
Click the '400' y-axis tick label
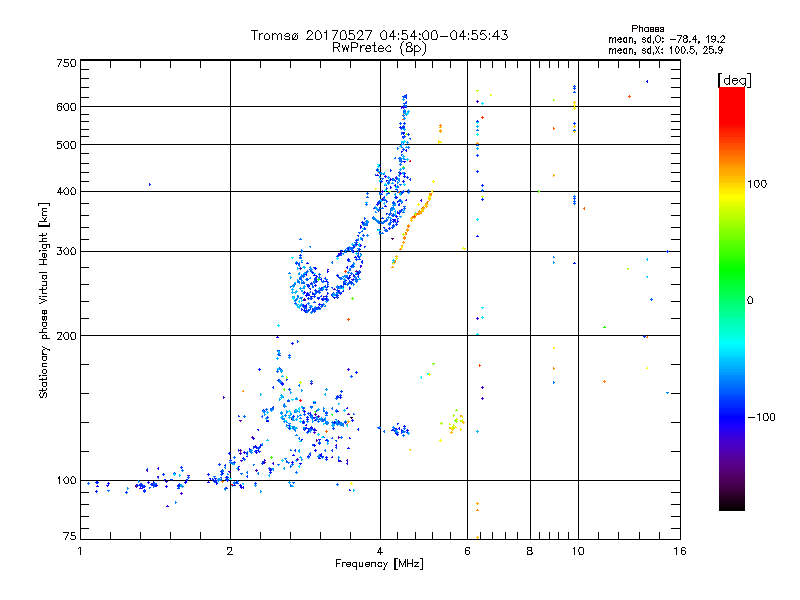pyautogui.click(x=66, y=191)
